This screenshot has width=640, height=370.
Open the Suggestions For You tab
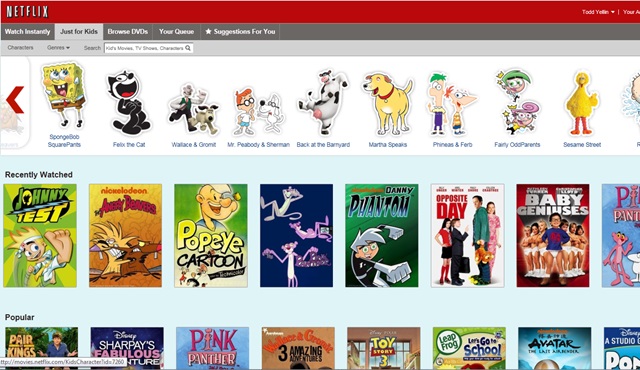(x=240, y=31)
